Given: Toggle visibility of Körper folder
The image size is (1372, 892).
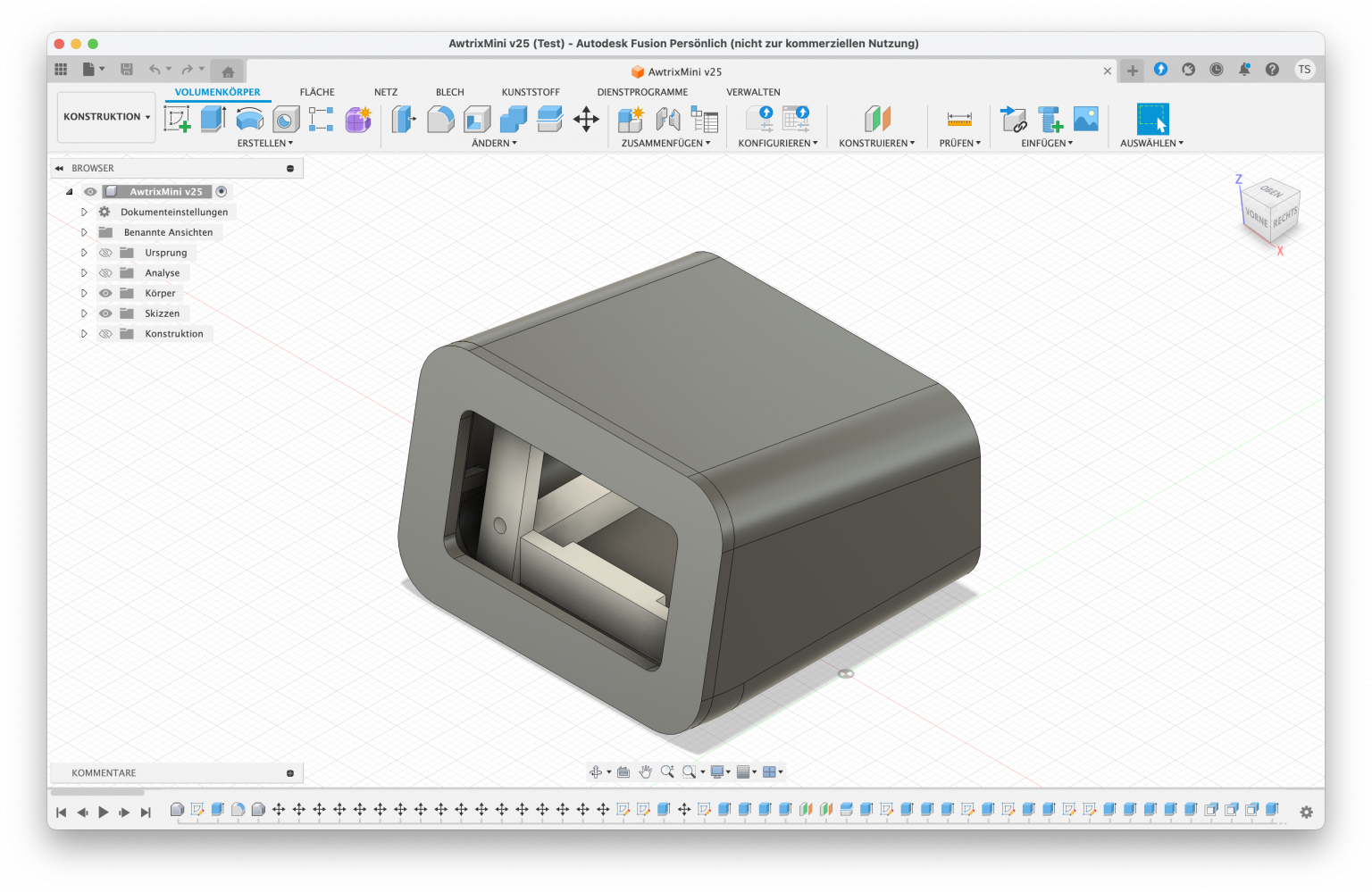Looking at the screenshot, I should (x=105, y=293).
